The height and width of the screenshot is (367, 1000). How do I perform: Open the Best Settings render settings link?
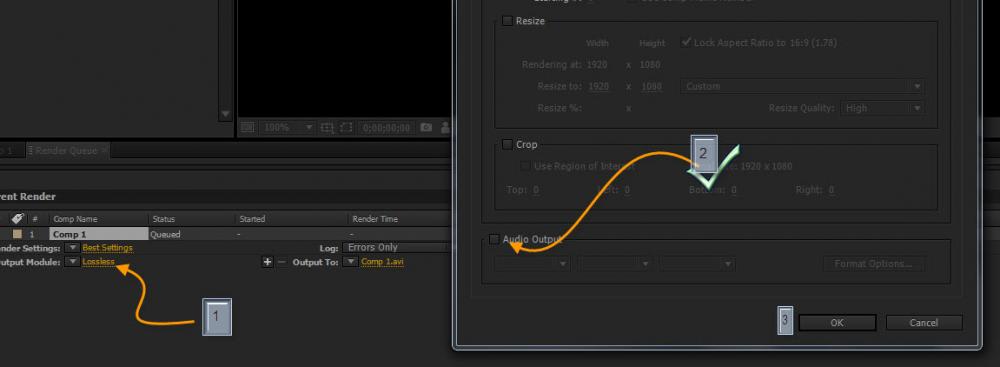click(x=107, y=248)
